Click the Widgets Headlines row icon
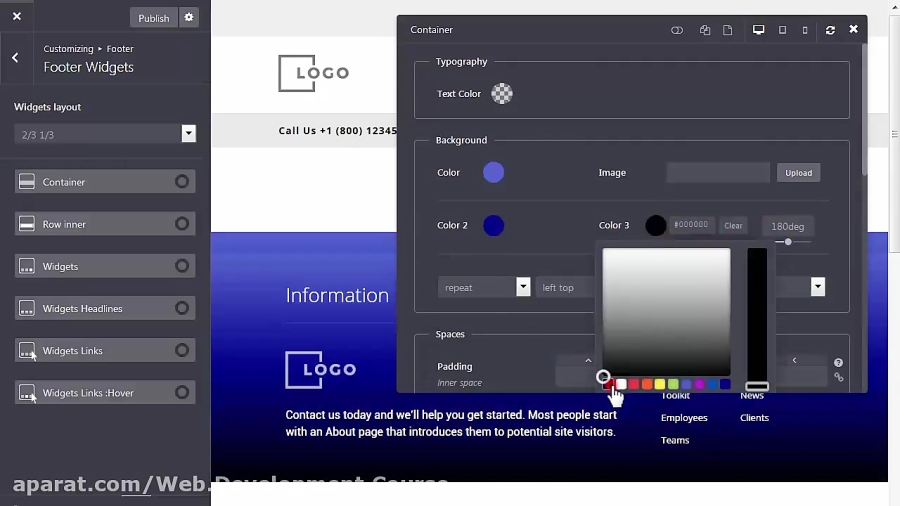This screenshot has width=900, height=506. tap(27, 308)
